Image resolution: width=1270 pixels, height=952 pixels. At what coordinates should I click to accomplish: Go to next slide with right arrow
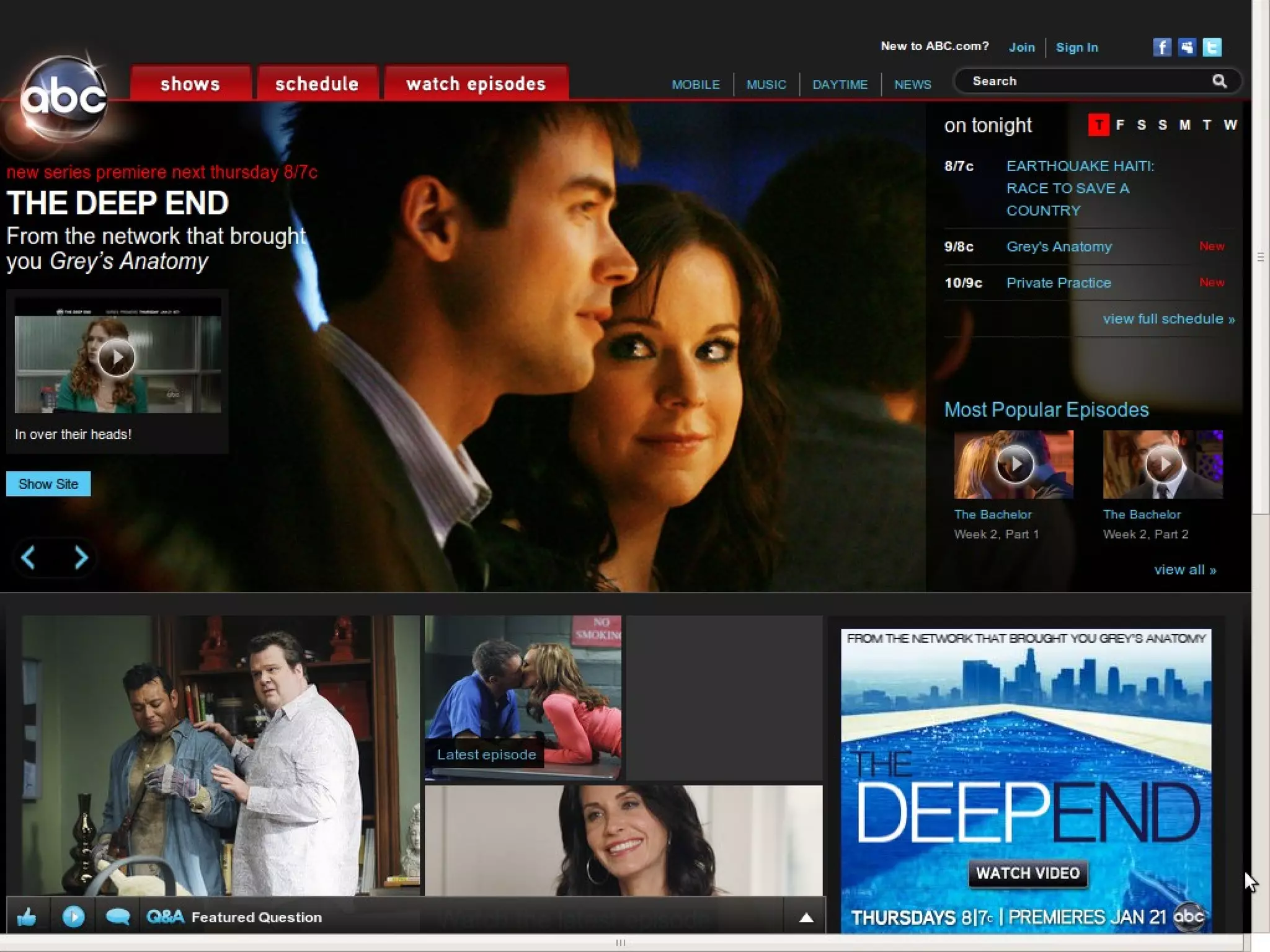point(81,558)
